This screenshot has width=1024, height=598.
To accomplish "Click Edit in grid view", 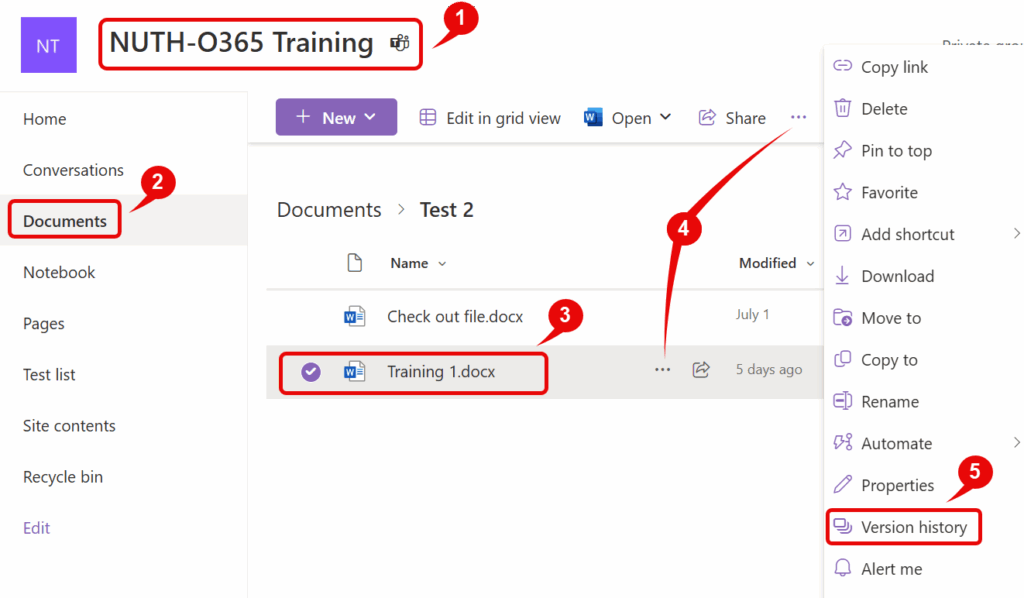I will pos(490,118).
